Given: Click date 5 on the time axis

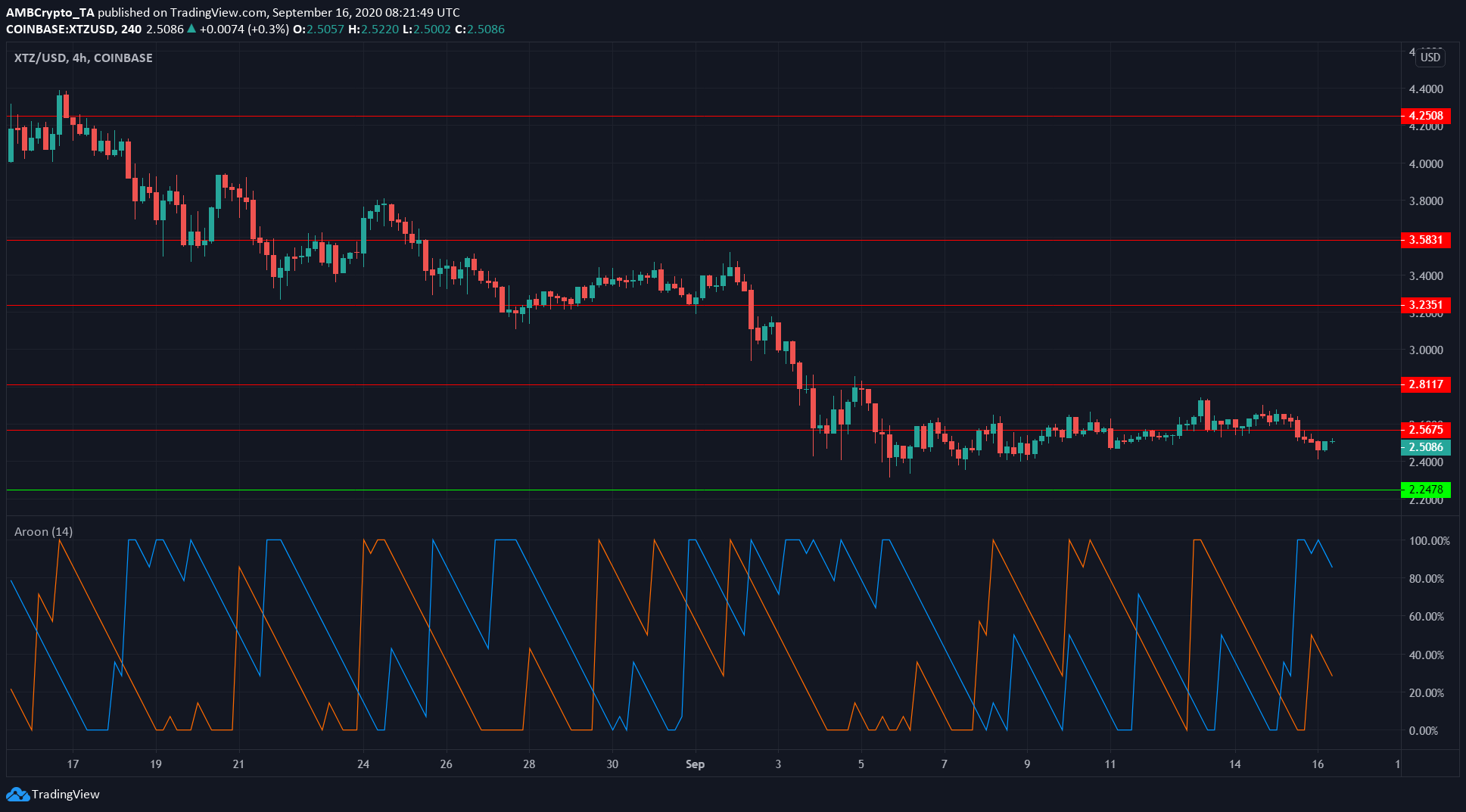Looking at the screenshot, I should tap(861, 764).
